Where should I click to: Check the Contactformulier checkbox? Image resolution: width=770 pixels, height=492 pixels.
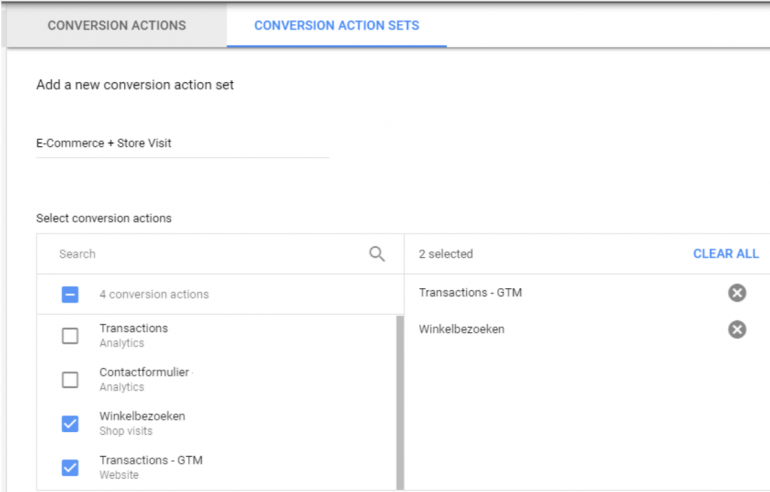[70, 380]
